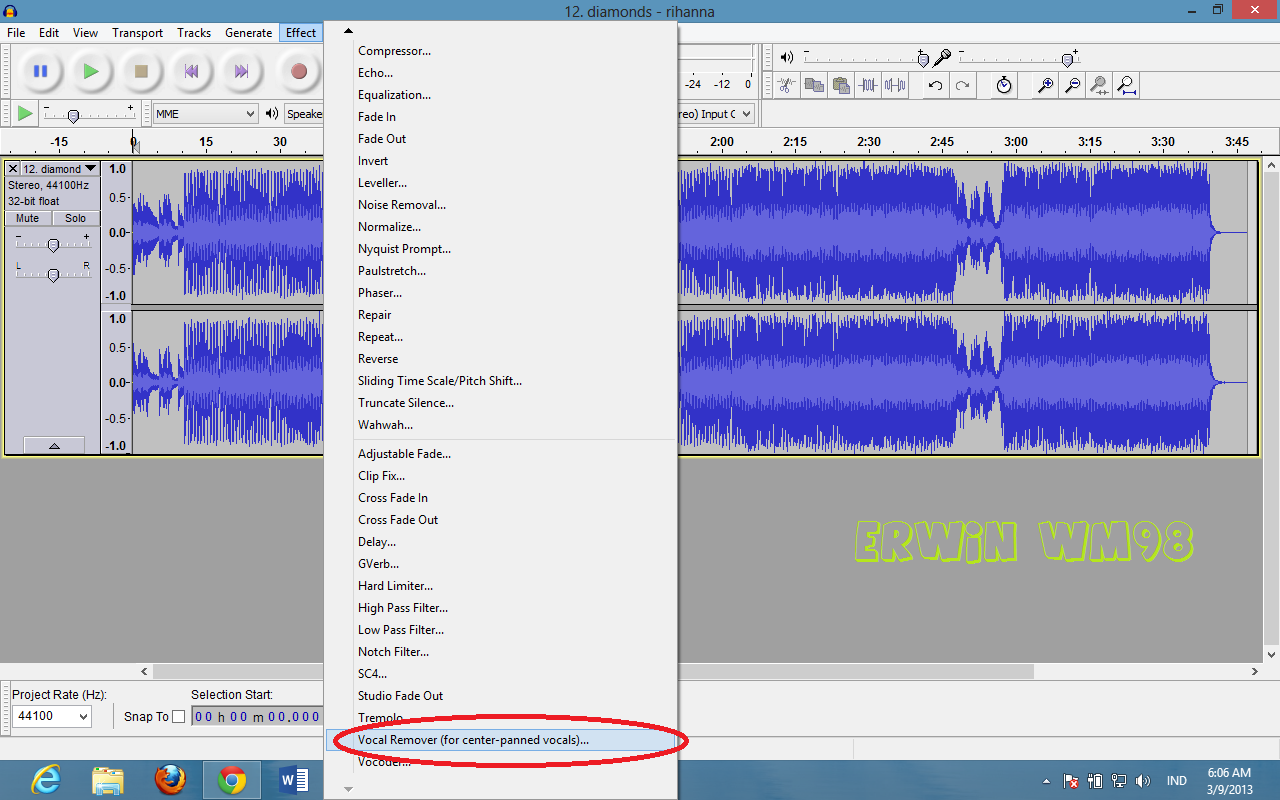Image resolution: width=1280 pixels, height=800 pixels.
Task: Click the Paste icon in the edit toolbar
Action: point(841,85)
